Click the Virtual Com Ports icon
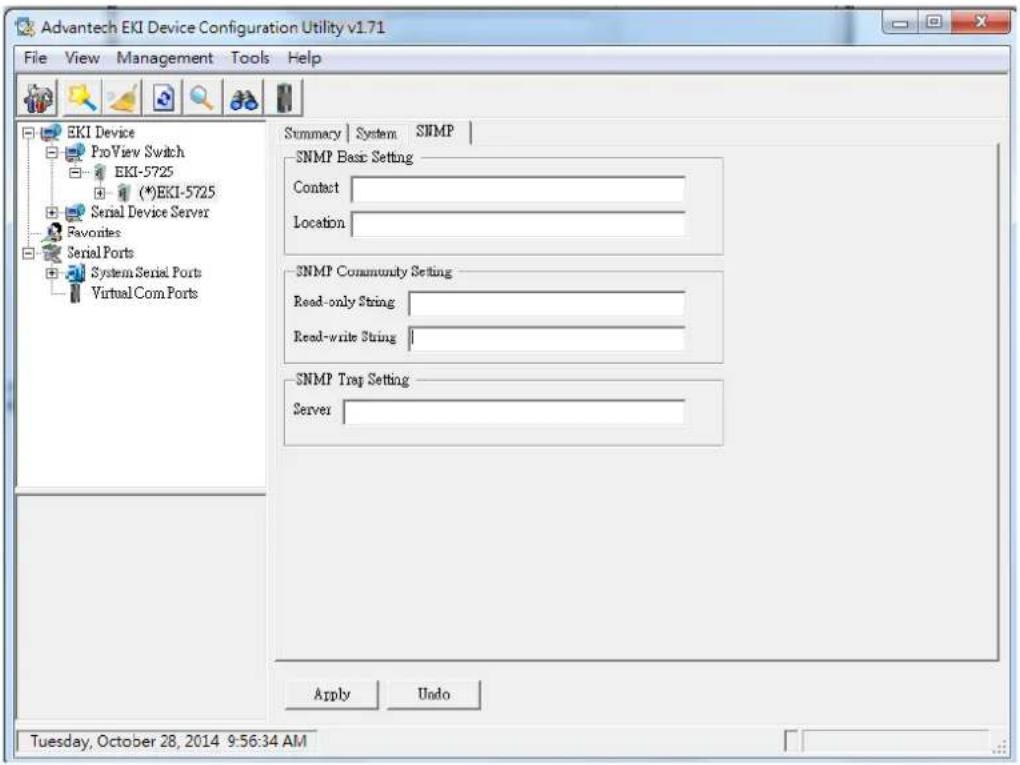Image resolution: width=1020 pixels, height=765 pixels. point(75,293)
